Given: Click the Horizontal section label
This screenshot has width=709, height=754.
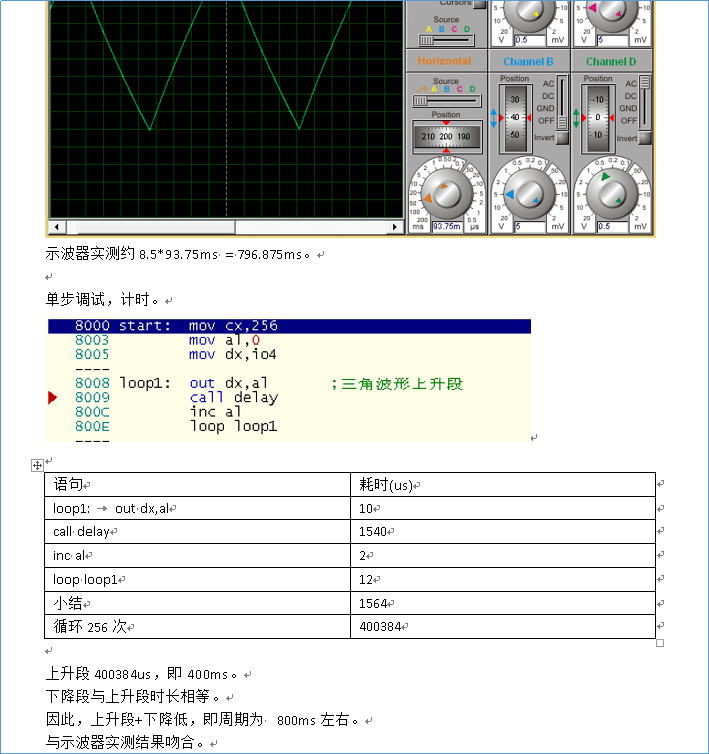Looking at the screenshot, I should tap(444, 61).
